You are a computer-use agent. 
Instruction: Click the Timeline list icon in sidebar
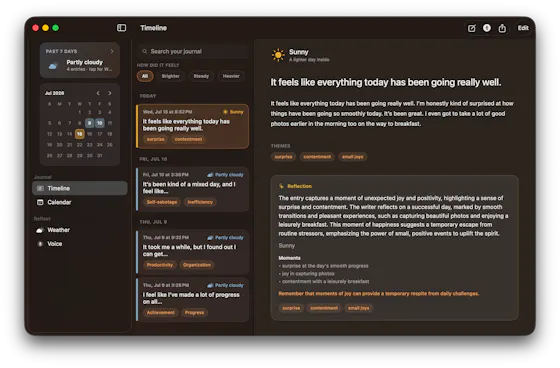click(x=40, y=188)
